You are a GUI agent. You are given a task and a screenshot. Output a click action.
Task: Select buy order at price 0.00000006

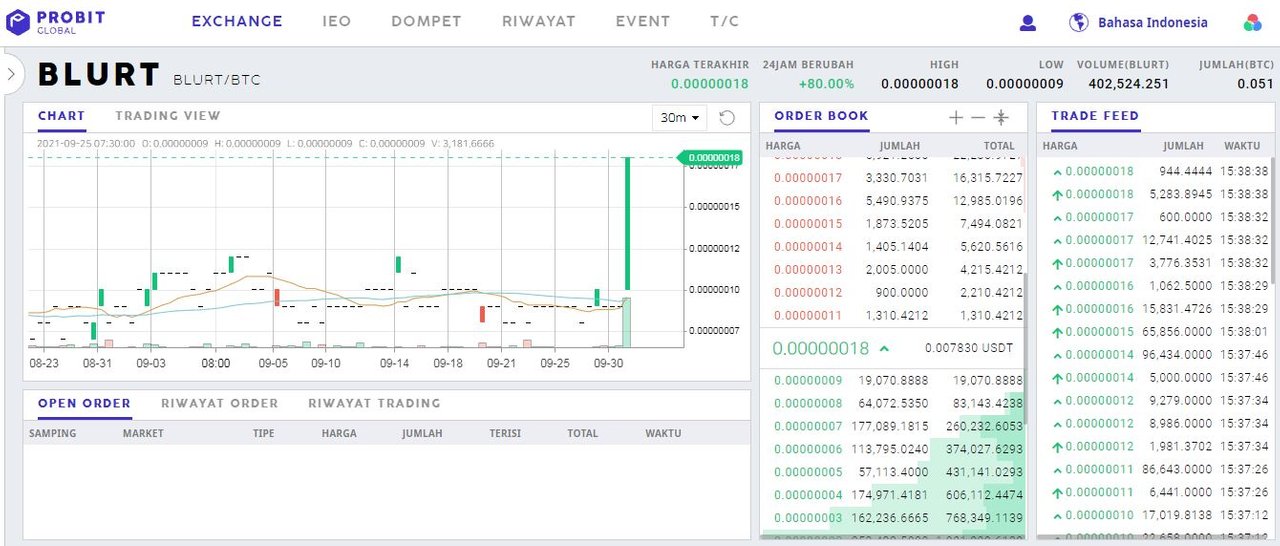click(892, 450)
